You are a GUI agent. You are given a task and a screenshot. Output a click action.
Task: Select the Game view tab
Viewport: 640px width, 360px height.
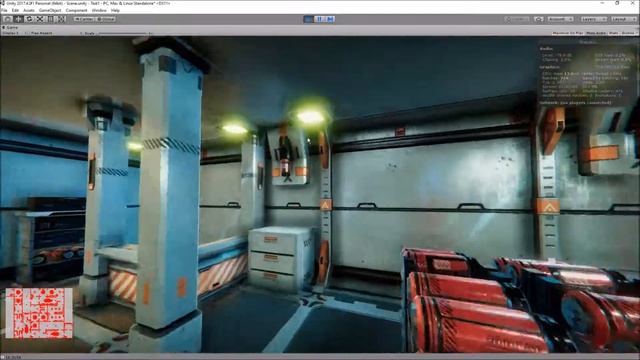point(10,27)
